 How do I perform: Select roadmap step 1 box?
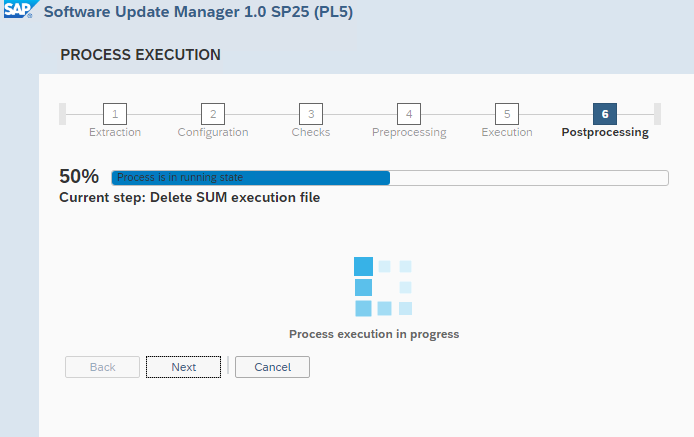pyautogui.click(x=115, y=114)
